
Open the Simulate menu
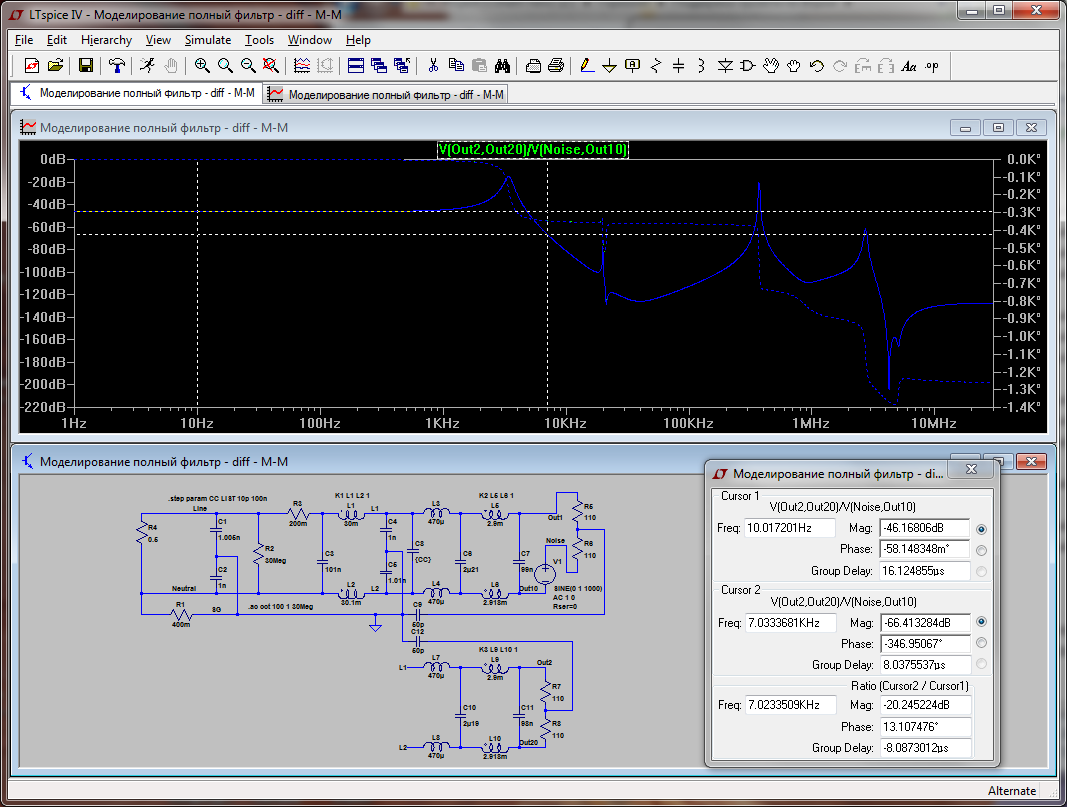(207, 40)
